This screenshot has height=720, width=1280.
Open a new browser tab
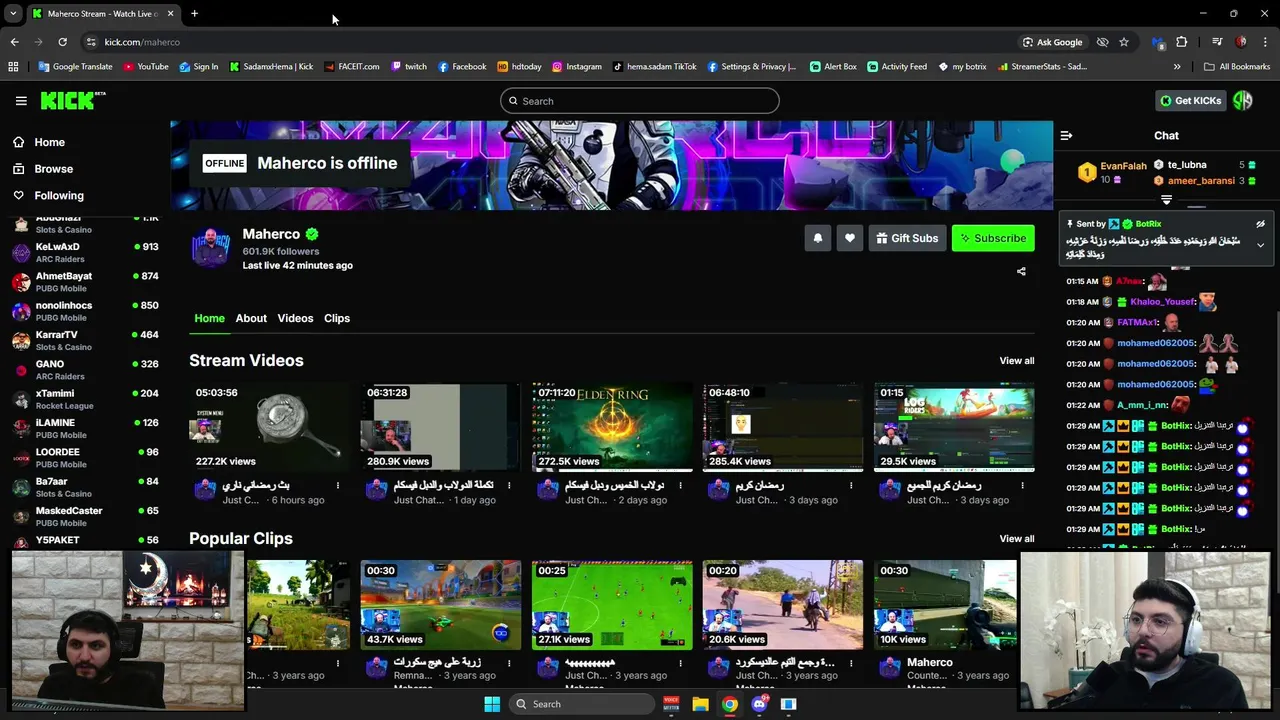[x=194, y=14]
